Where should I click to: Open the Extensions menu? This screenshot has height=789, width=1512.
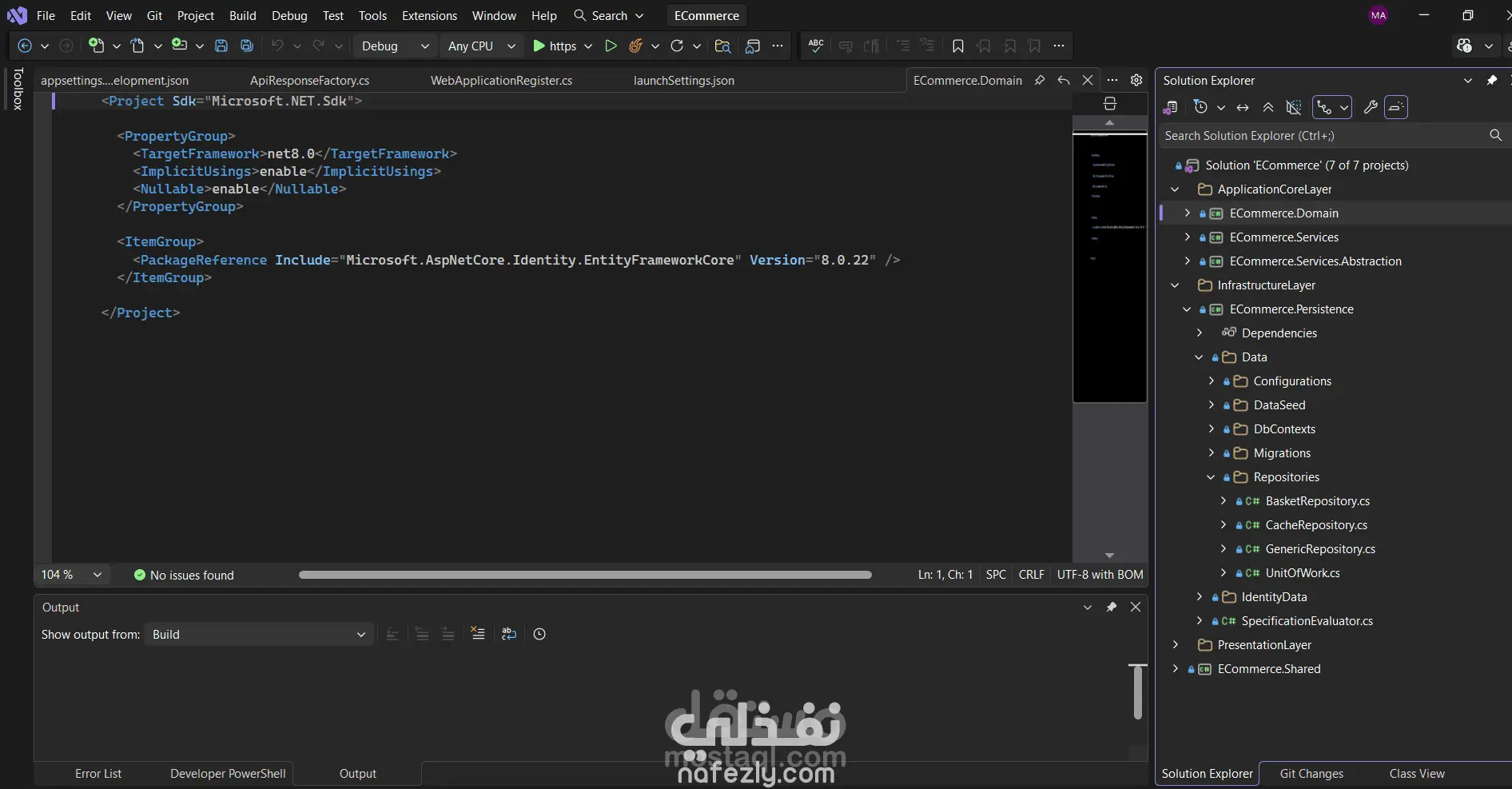(429, 15)
